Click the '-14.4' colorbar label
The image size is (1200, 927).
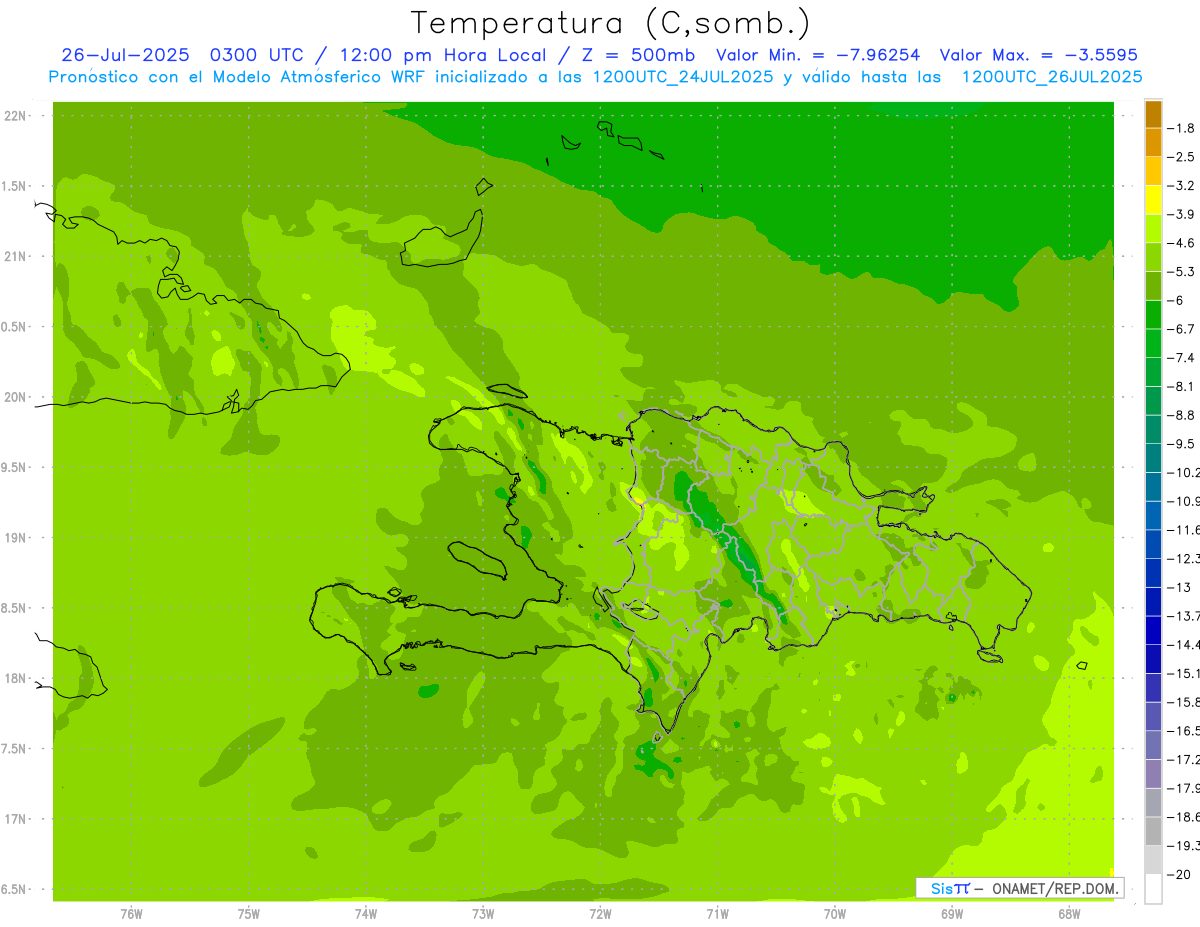tap(1184, 644)
